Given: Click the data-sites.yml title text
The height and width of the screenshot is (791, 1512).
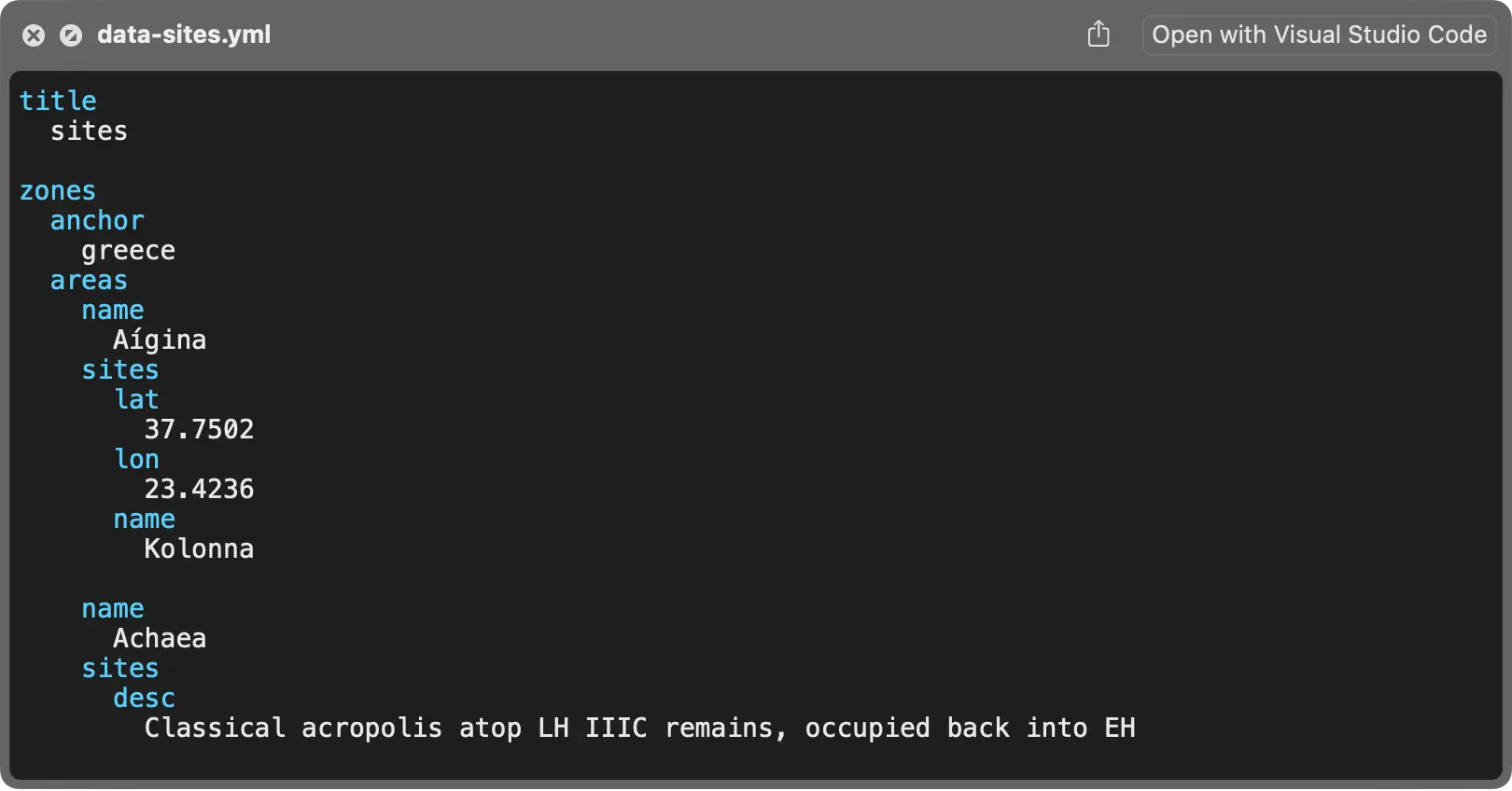Looking at the screenshot, I should click(x=184, y=35).
